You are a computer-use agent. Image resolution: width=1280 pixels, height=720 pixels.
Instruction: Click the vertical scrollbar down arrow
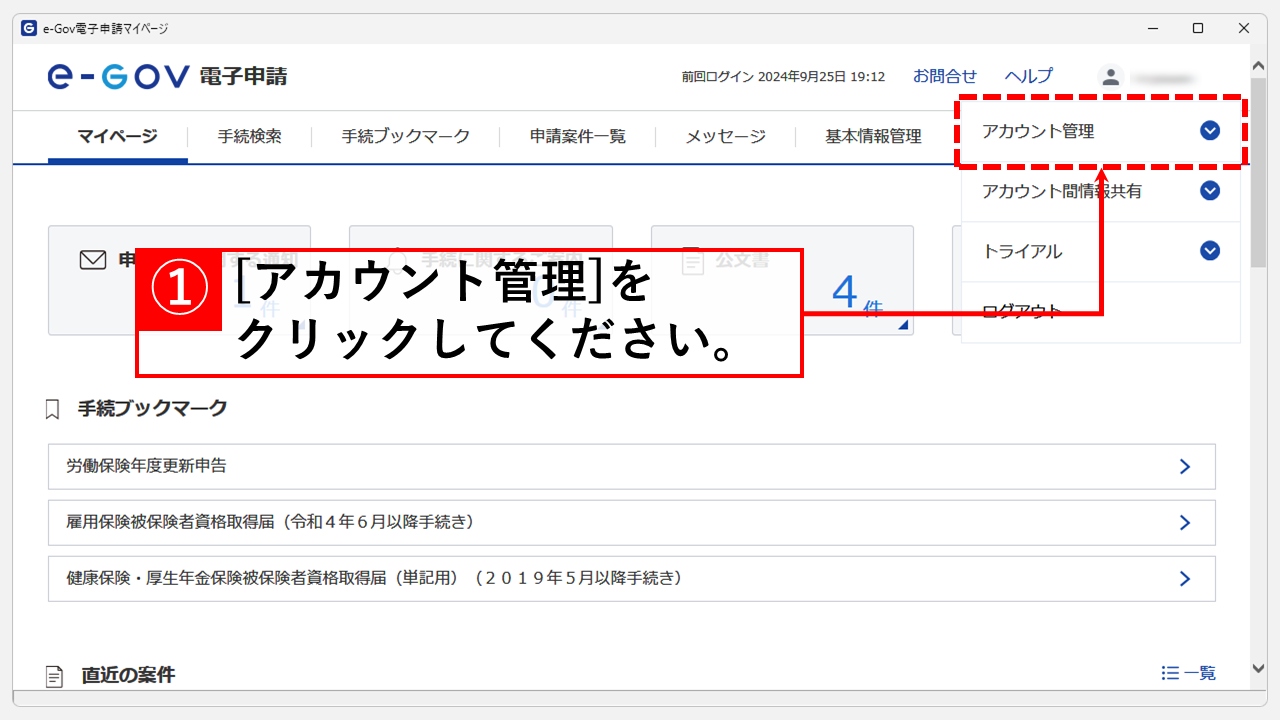1259,668
